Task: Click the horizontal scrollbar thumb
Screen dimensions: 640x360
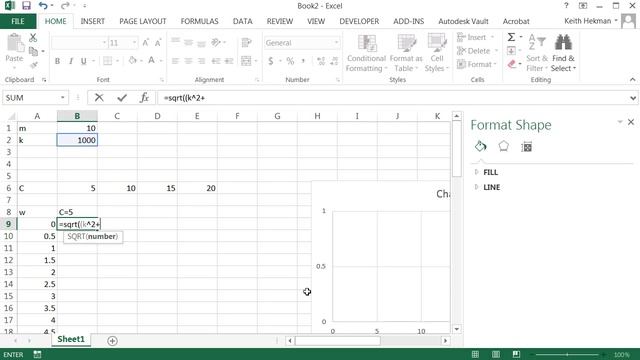Action: tap(338, 340)
